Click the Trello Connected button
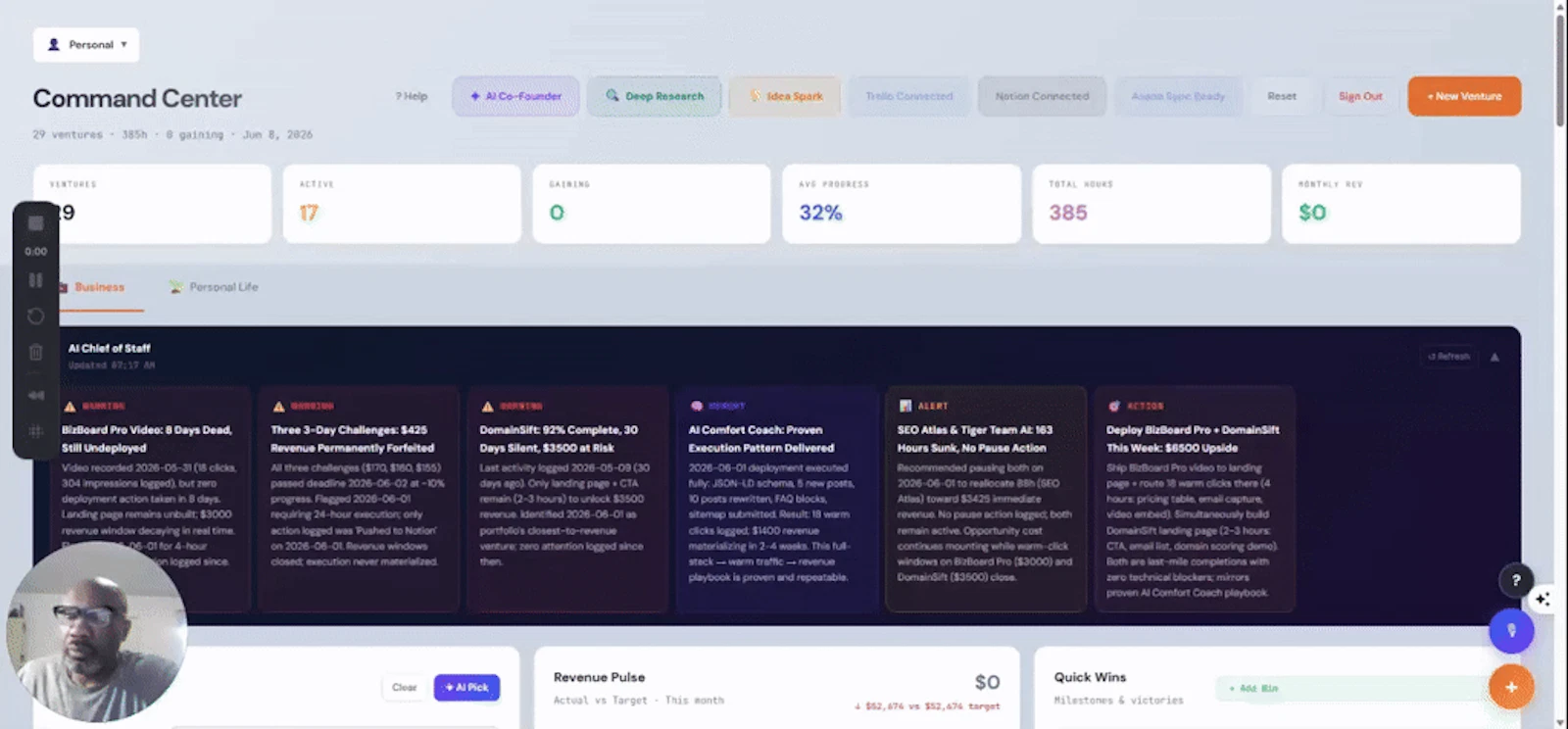 pyautogui.click(x=909, y=96)
